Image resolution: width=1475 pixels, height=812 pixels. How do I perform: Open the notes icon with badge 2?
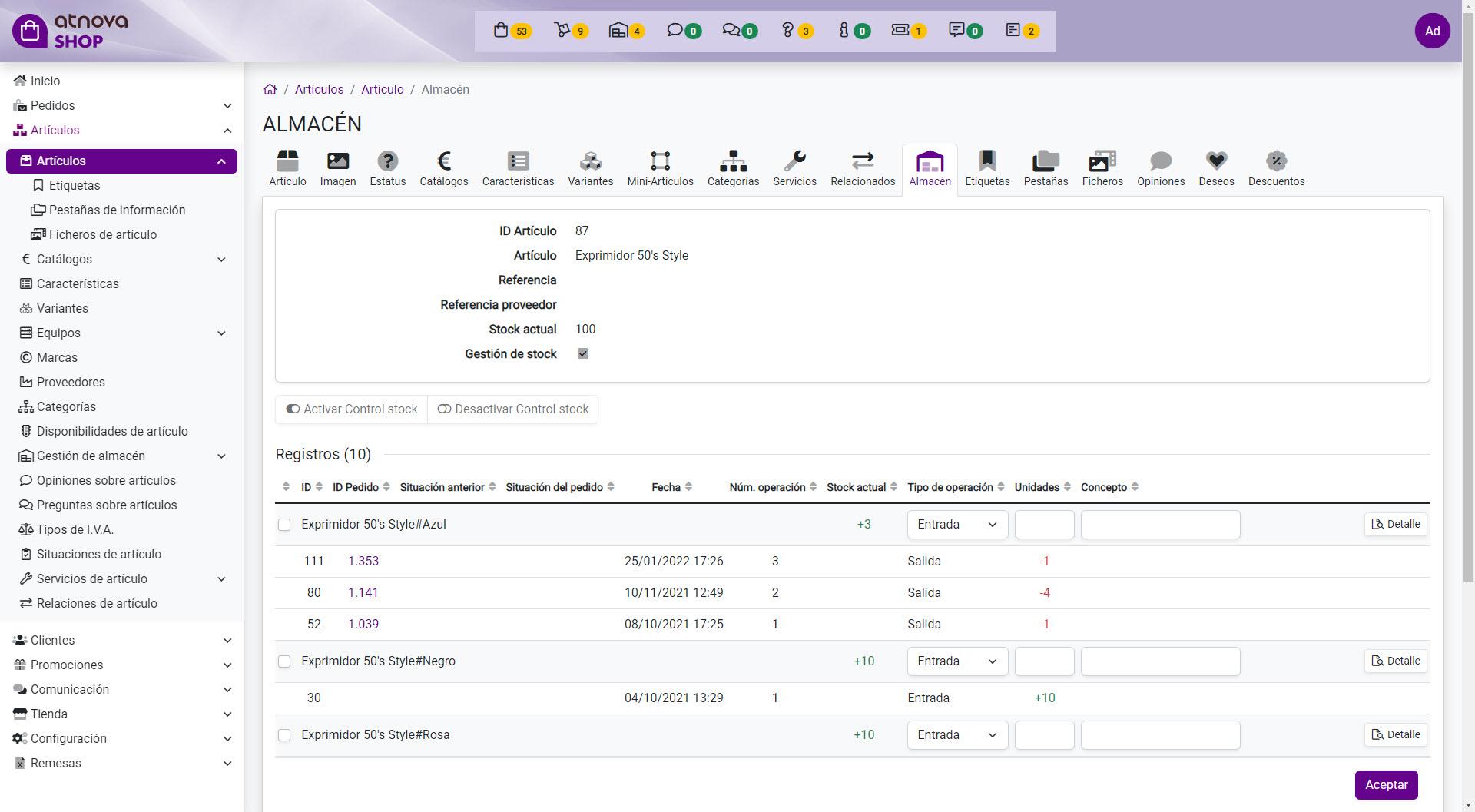[1023, 31]
